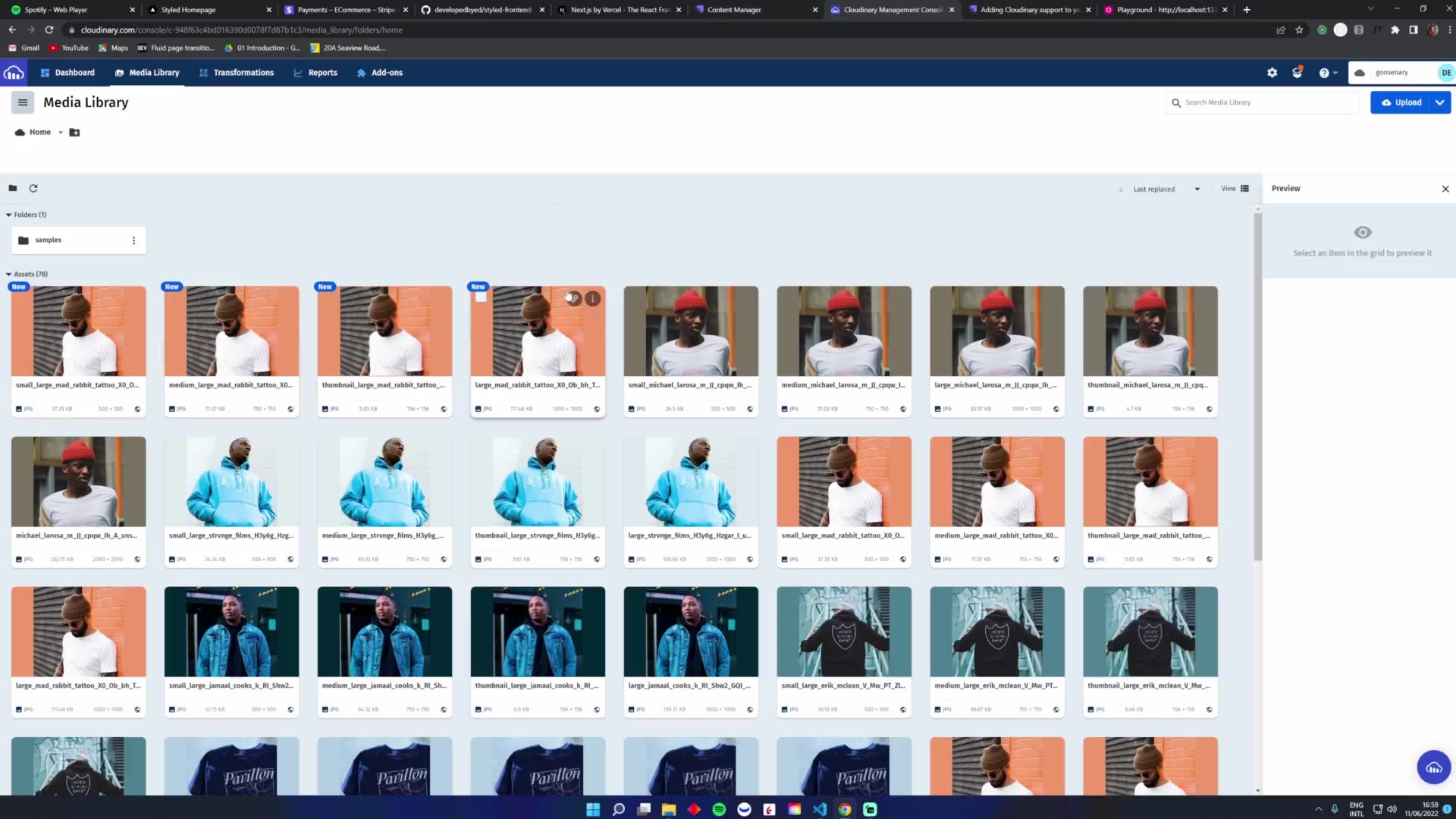The width and height of the screenshot is (1456, 819).
Task: Open the Last replaced sort dropdown
Action: point(1166,190)
